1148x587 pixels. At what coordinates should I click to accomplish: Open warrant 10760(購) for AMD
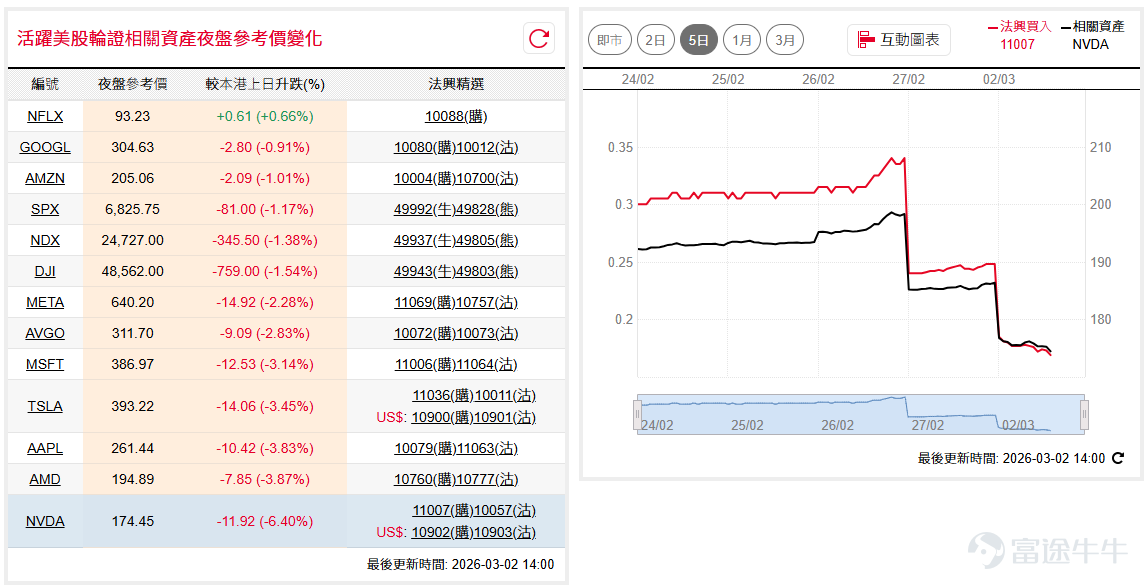click(x=425, y=479)
